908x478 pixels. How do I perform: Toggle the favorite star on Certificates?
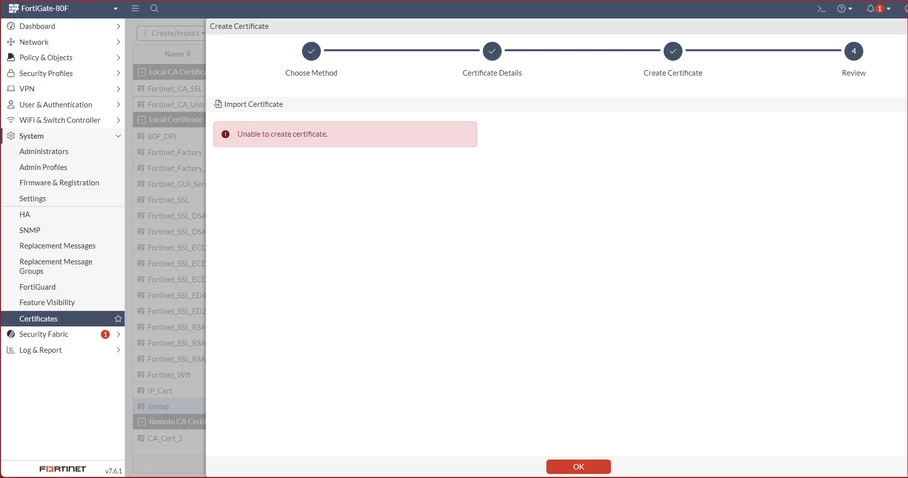(118, 319)
